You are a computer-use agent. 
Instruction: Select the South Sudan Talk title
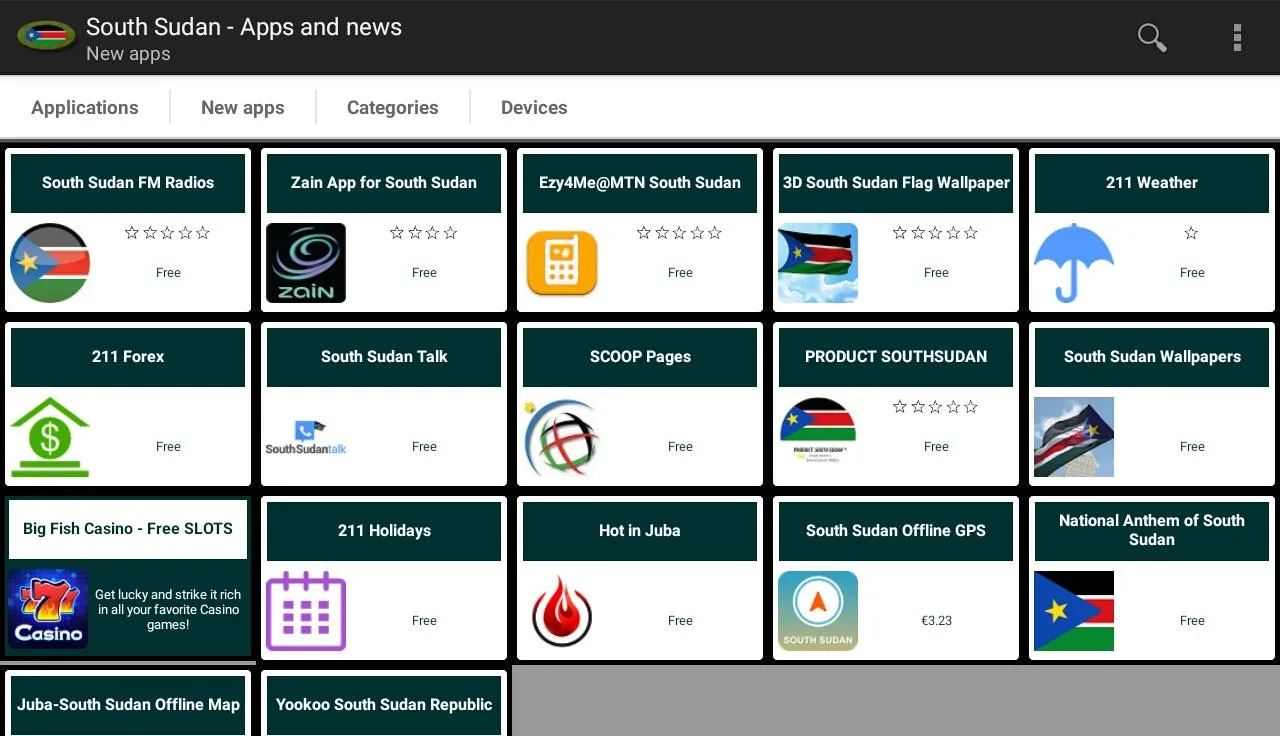(x=384, y=357)
